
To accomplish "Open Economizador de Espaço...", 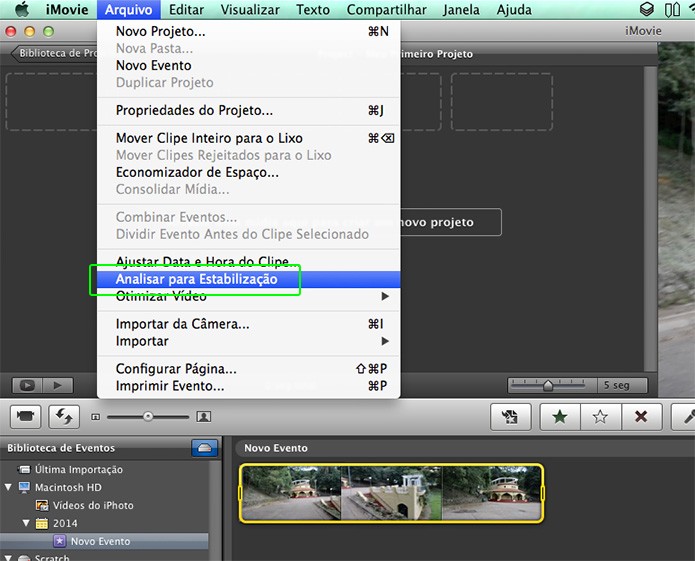I will (249, 172).
